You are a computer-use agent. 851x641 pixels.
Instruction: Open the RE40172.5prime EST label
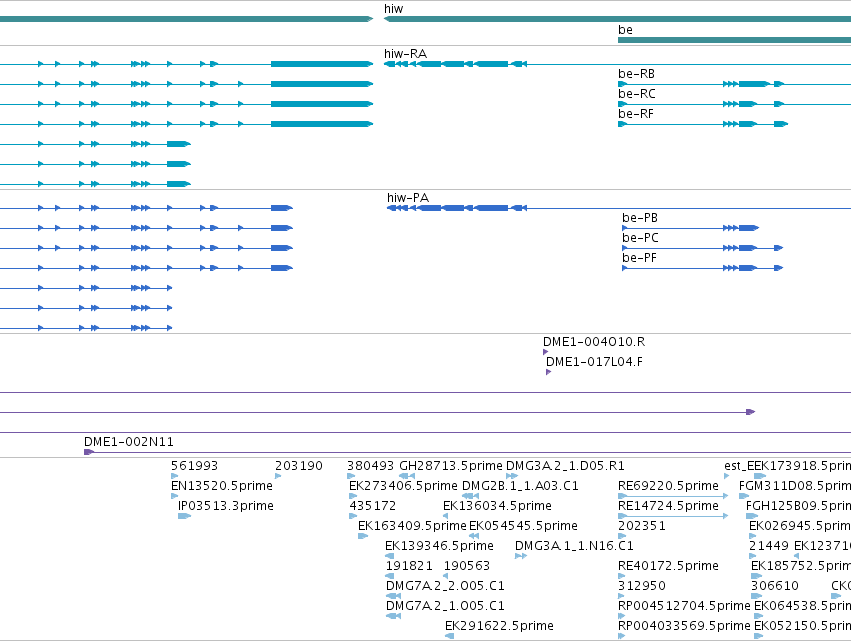668,566
